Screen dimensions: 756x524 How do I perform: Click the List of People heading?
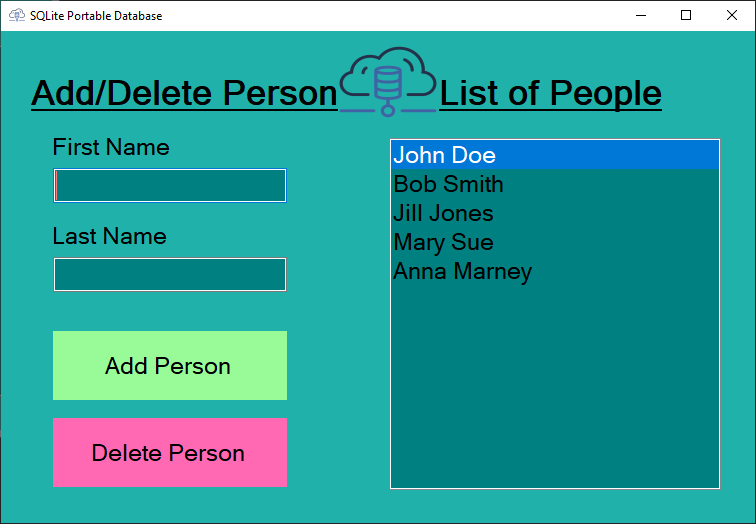551,93
